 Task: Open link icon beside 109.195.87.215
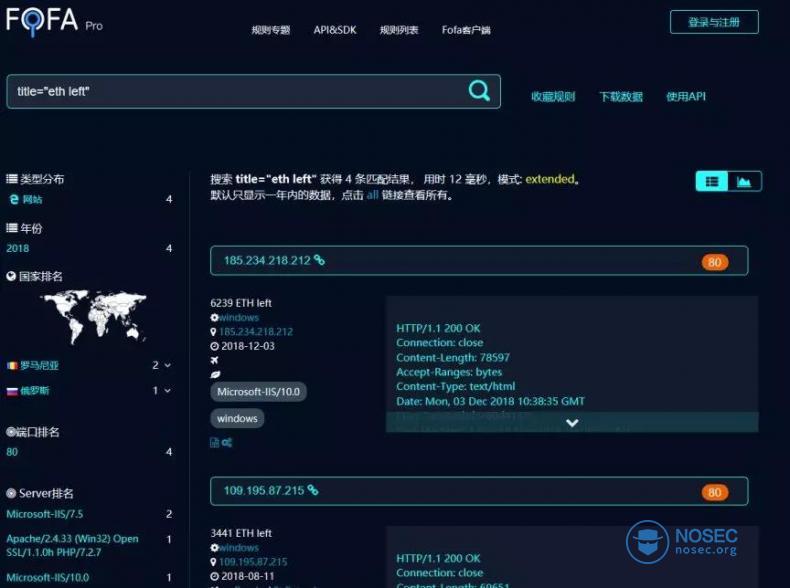tap(313, 490)
